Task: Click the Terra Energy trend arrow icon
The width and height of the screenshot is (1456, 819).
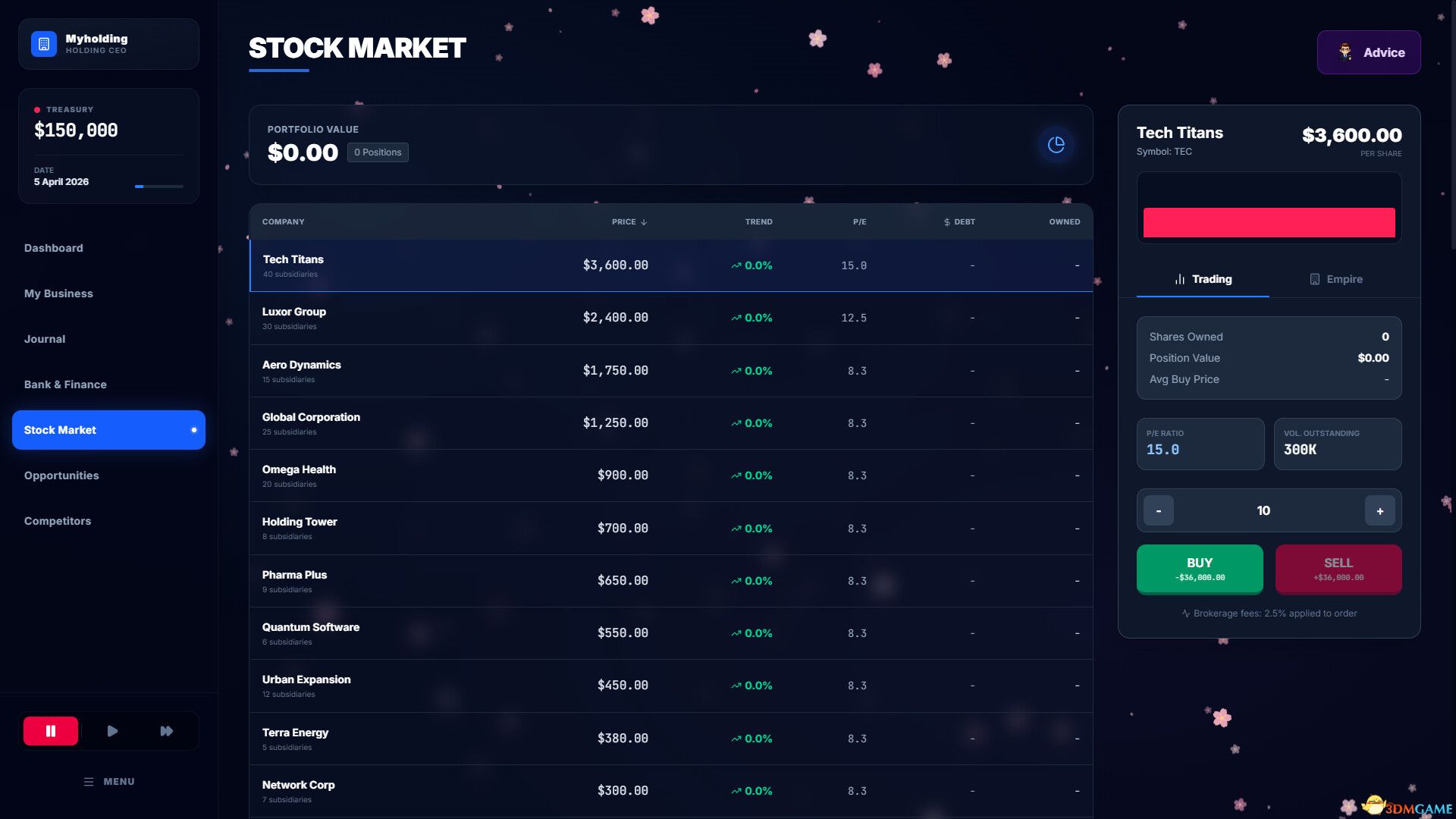Action: click(x=736, y=739)
